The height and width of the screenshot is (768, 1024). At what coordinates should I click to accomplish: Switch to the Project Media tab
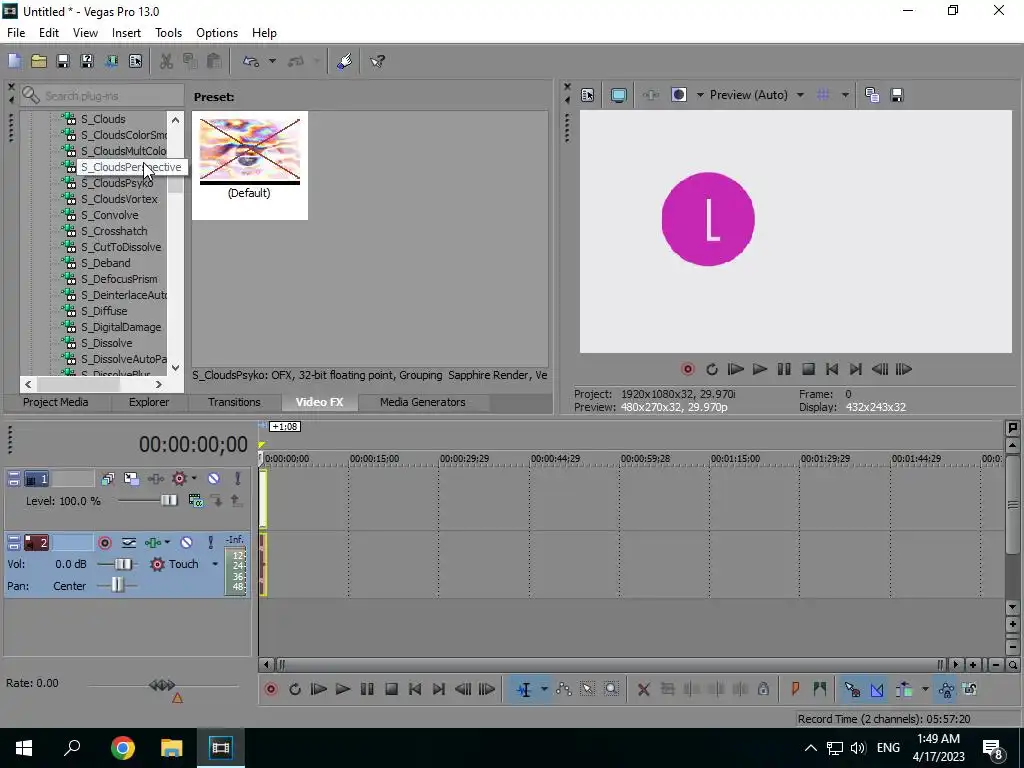coord(56,402)
